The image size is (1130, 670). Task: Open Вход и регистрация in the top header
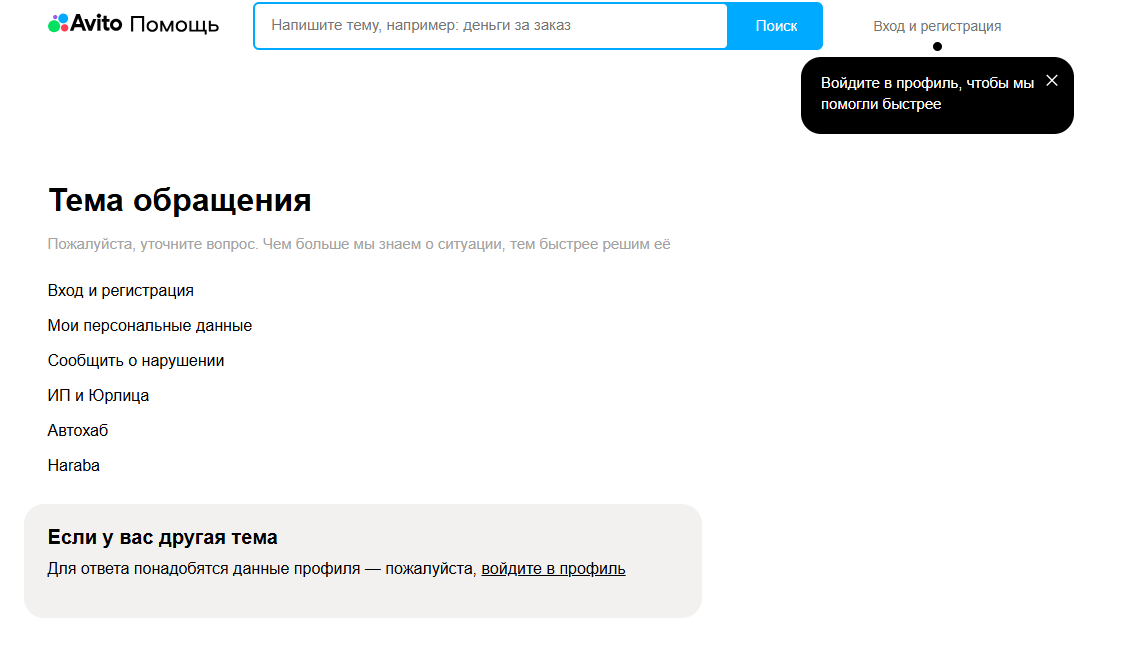pos(936,26)
